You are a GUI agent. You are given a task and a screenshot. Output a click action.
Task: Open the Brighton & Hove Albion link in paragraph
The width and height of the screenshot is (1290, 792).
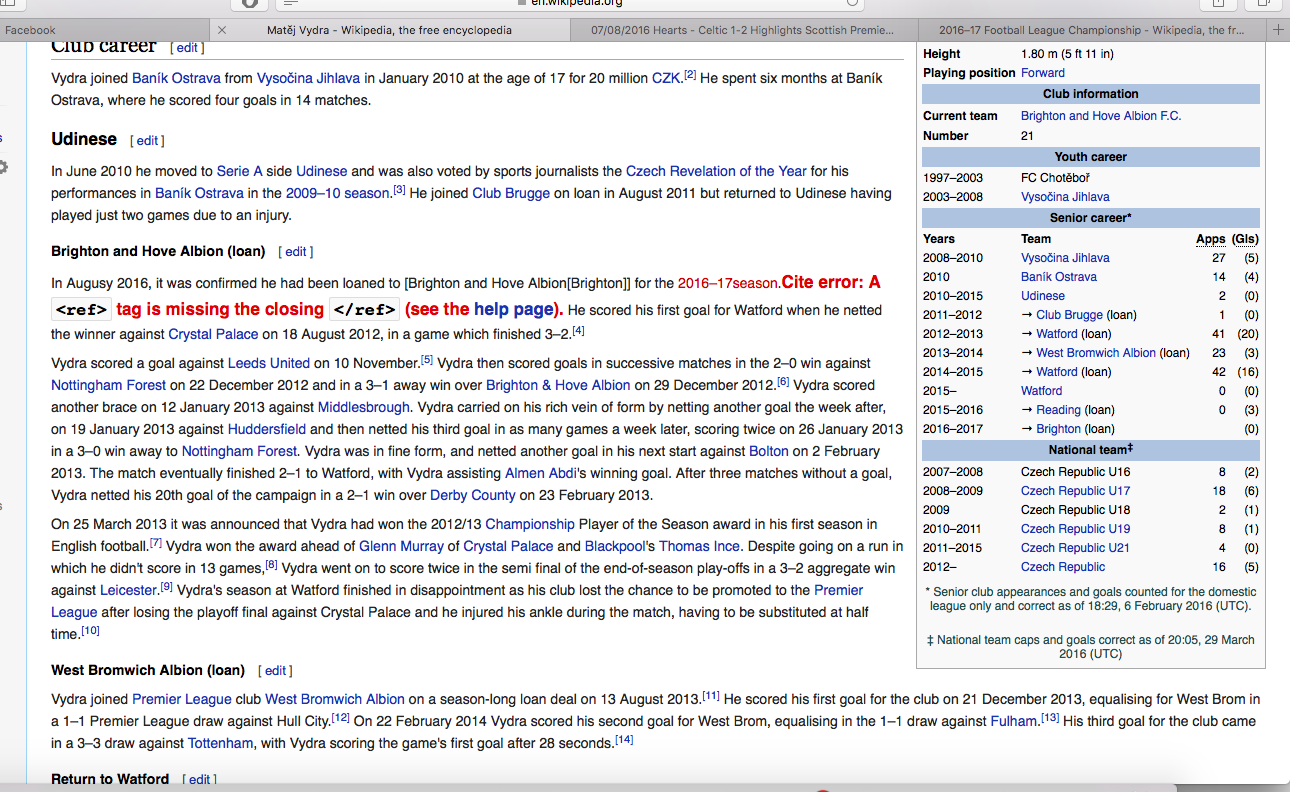[558, 386]
